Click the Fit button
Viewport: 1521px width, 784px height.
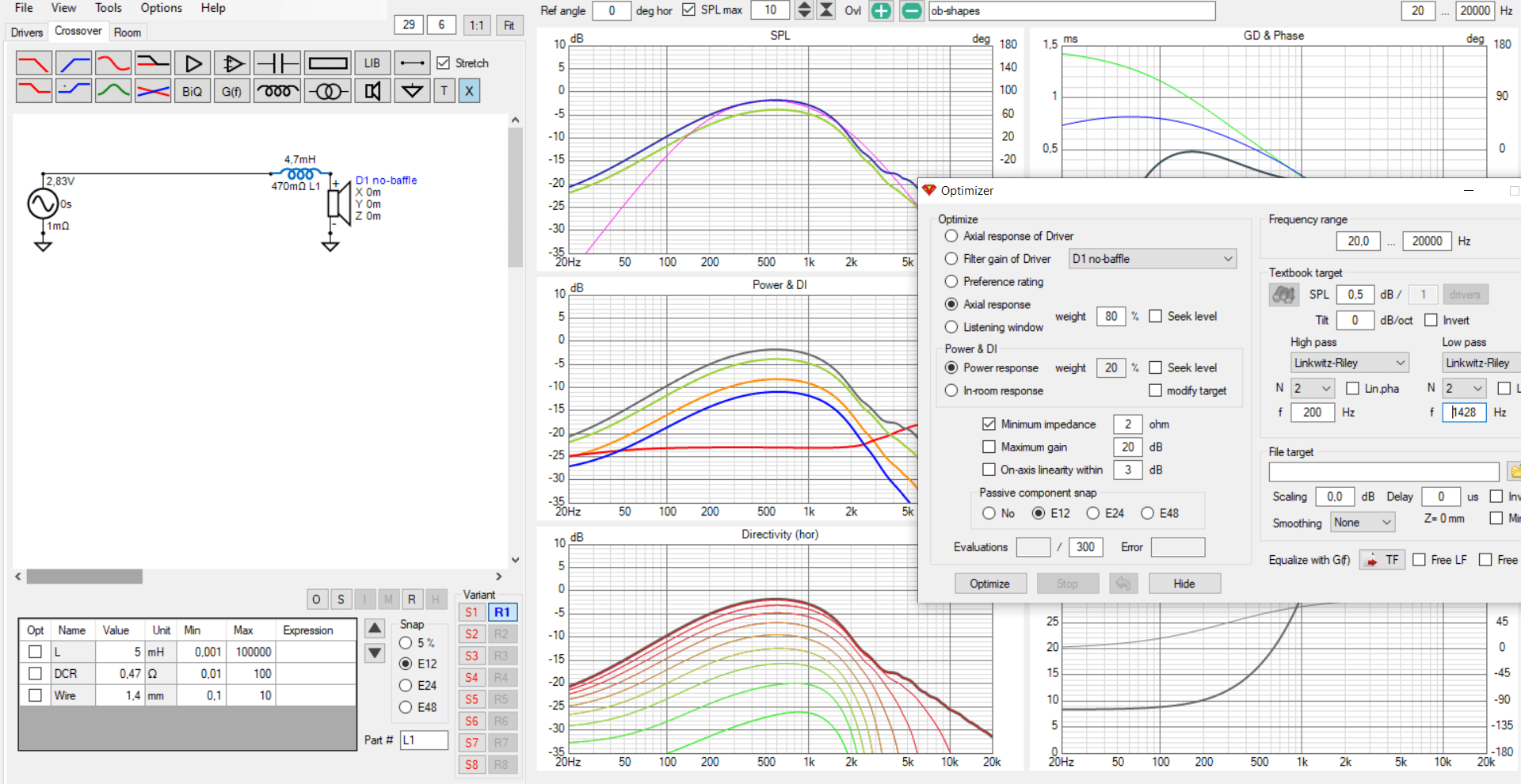[509, 25]
